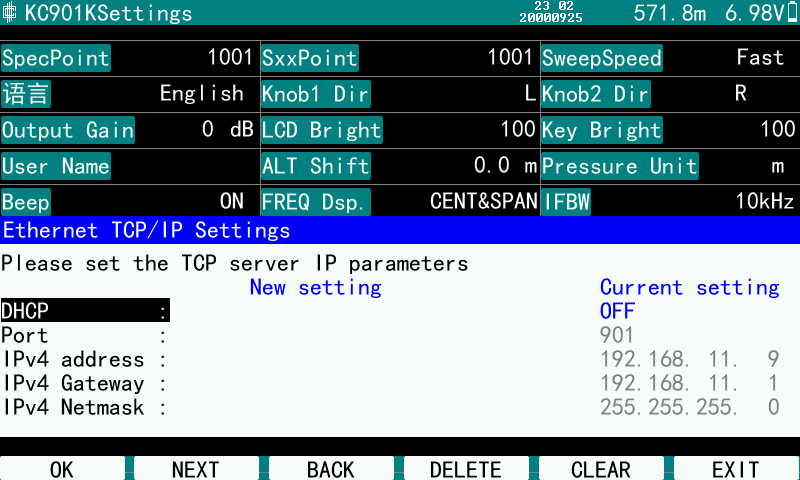The image size is (800, 480).
Task: Select the User Name setting
Action: (x=56, y=166)
